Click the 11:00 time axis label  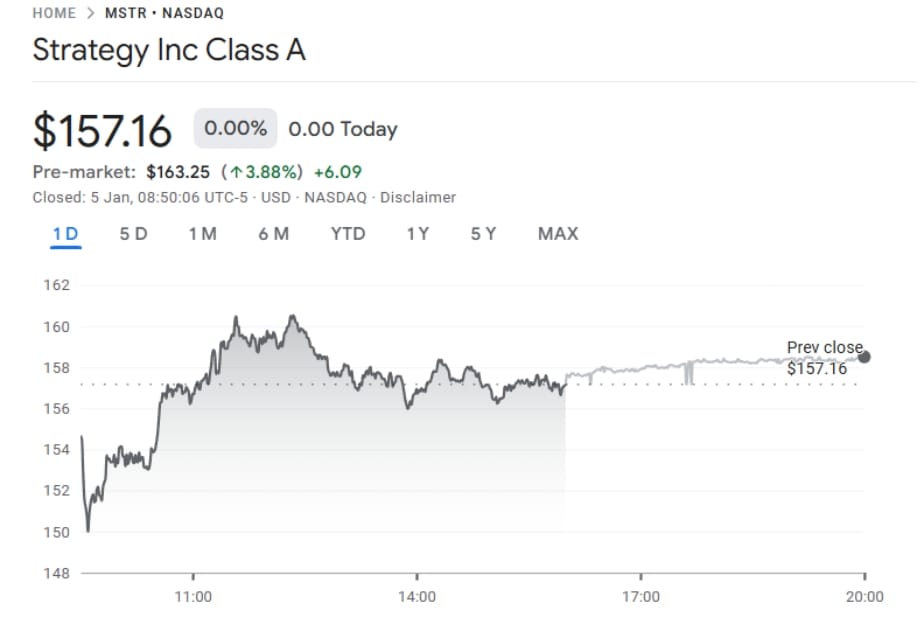193,597
